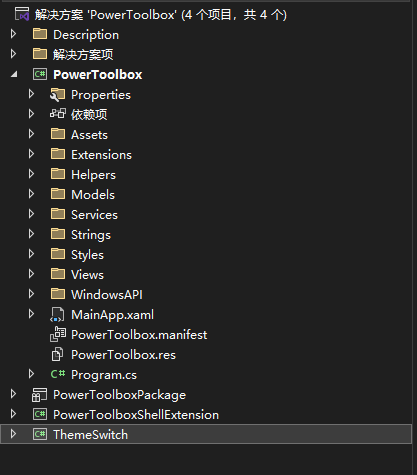Image resolution: width=417 pixels, height=475 pixels.
Task: Click the Visual Studio solution icon
Action: [22, 14]
